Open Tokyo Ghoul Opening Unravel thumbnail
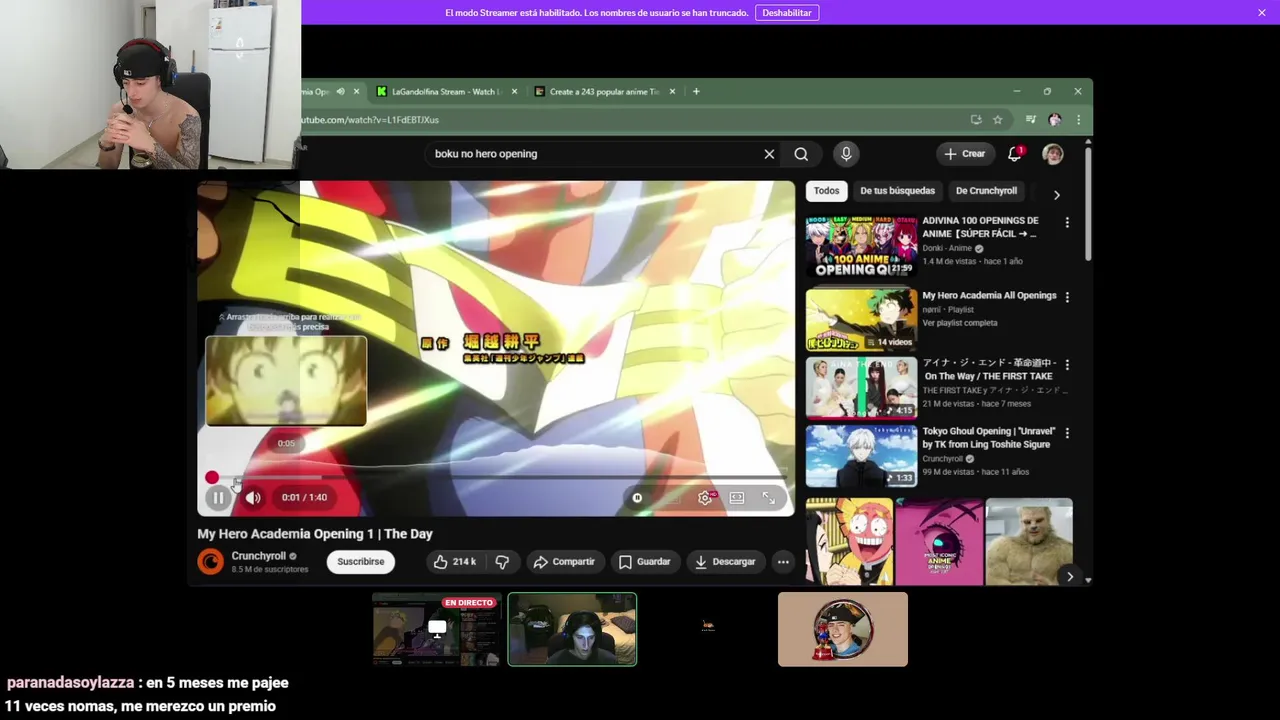 [861, 456]
